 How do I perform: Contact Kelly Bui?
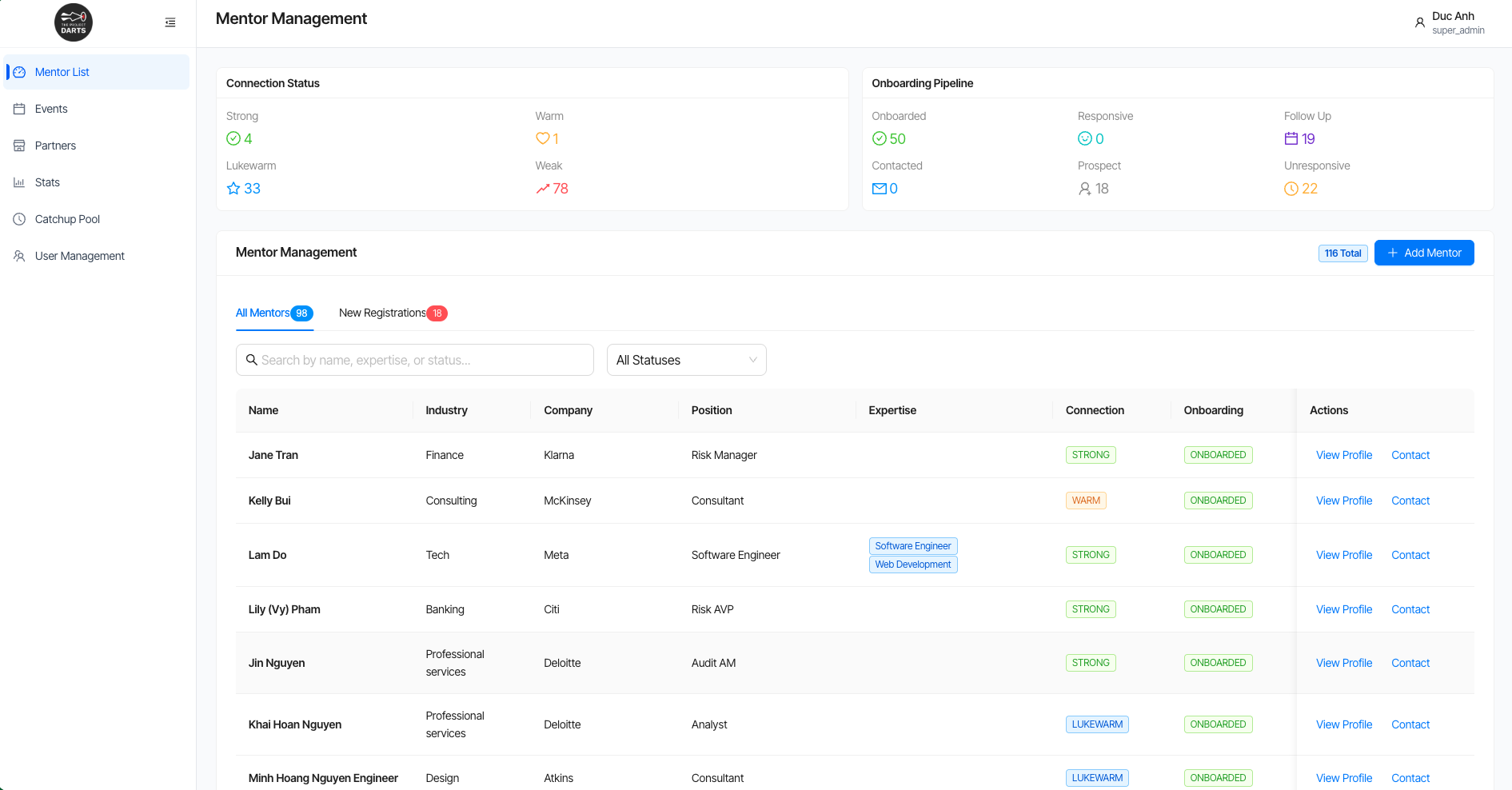click(1410, 501)
